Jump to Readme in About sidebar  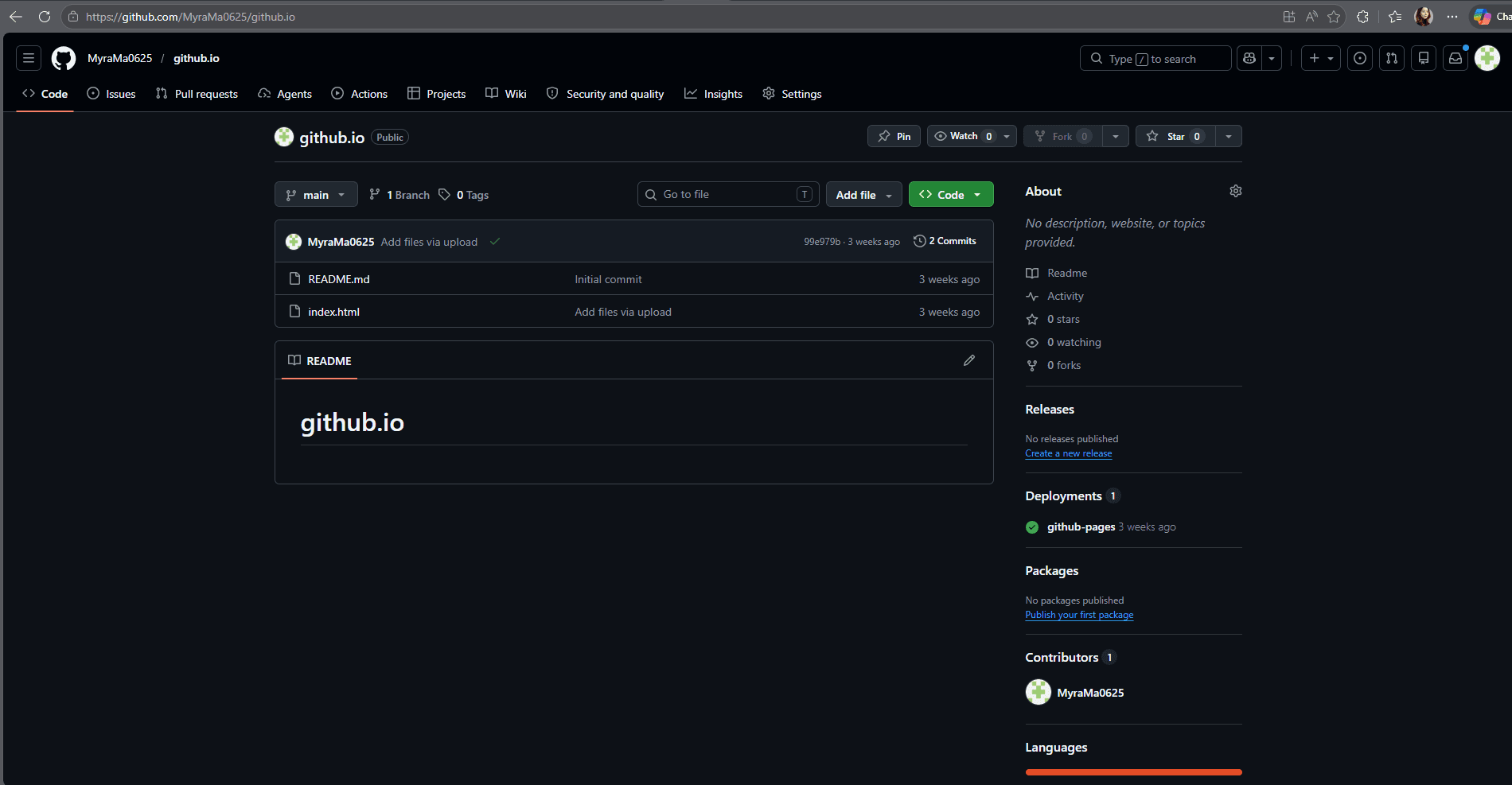tap(1057, 273)
